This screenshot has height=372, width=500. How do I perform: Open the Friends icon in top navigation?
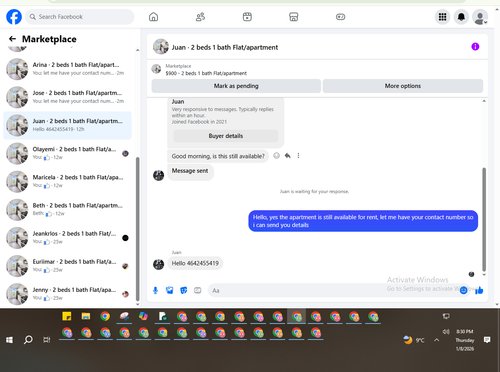coord(200,17)
